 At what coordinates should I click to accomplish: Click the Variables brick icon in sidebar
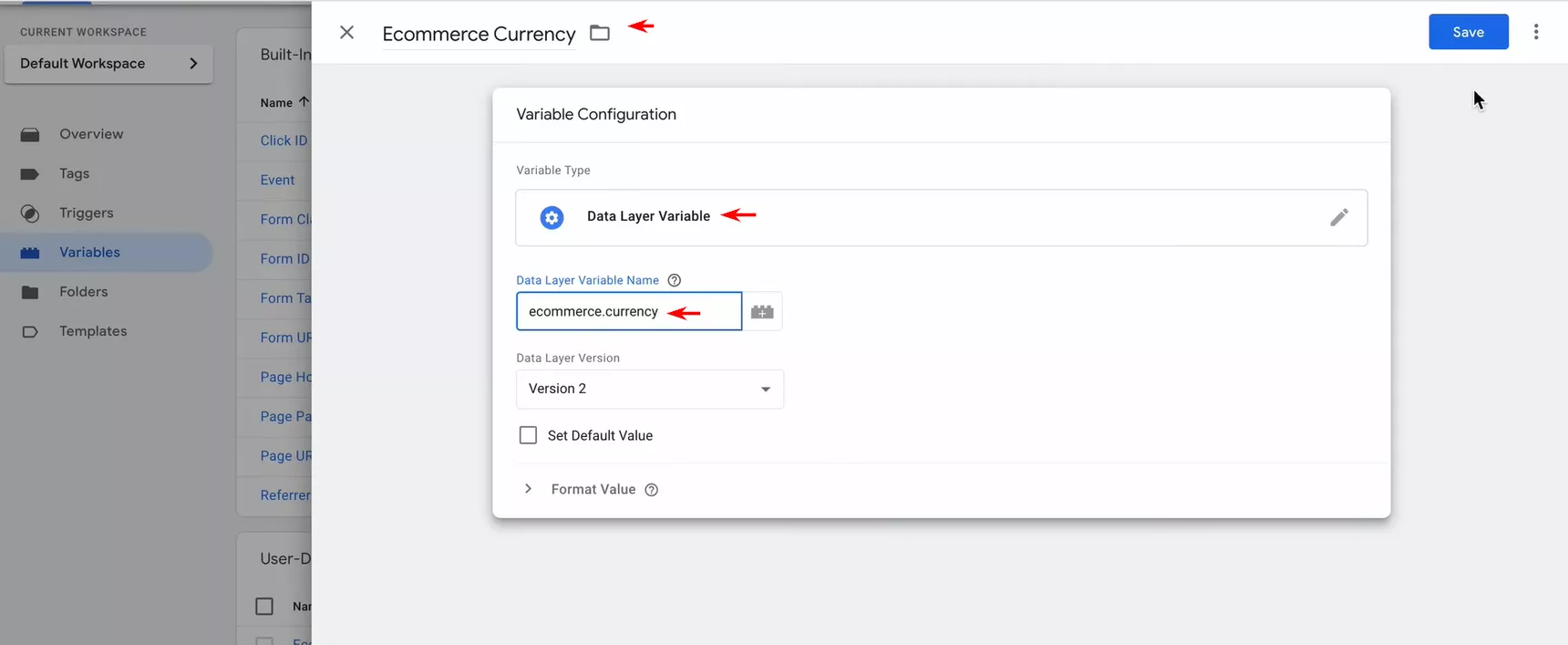[x=30, y=253]
